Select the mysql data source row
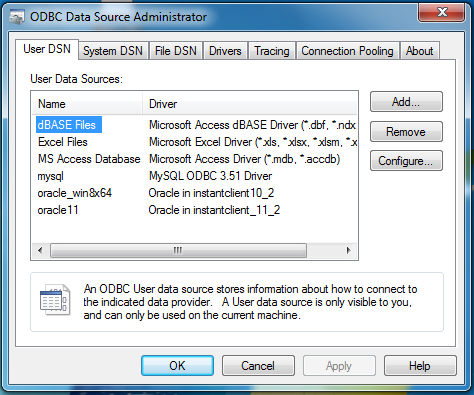This screenshot has width=474, height=395. [50, 176]
